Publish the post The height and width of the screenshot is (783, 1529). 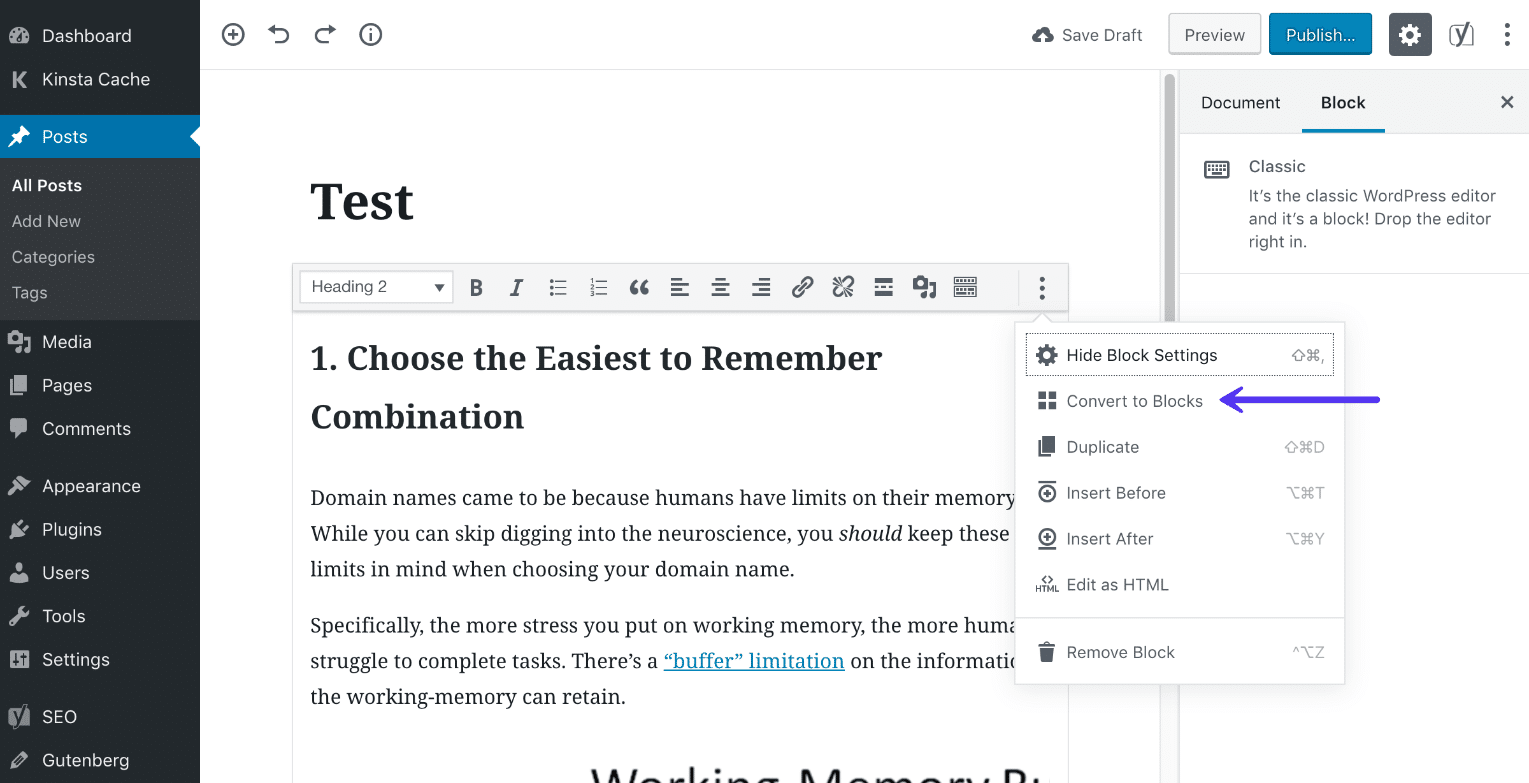tap(1320, 33)
